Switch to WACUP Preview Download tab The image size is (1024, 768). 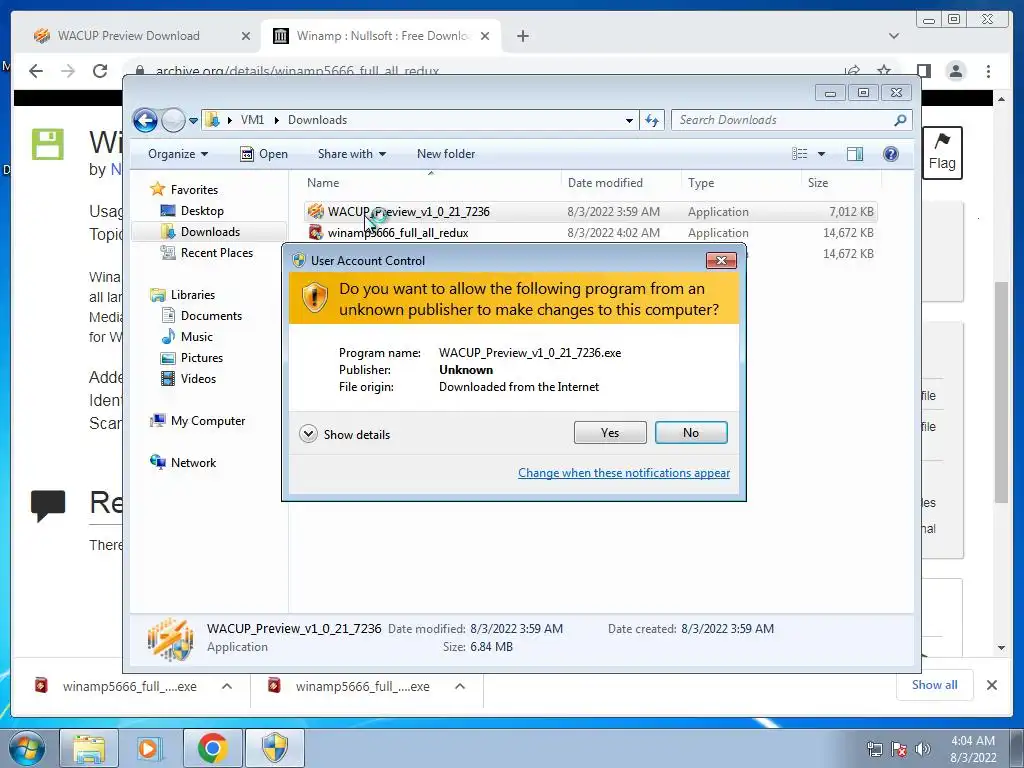pyautogui.click(x=128, y=36)
